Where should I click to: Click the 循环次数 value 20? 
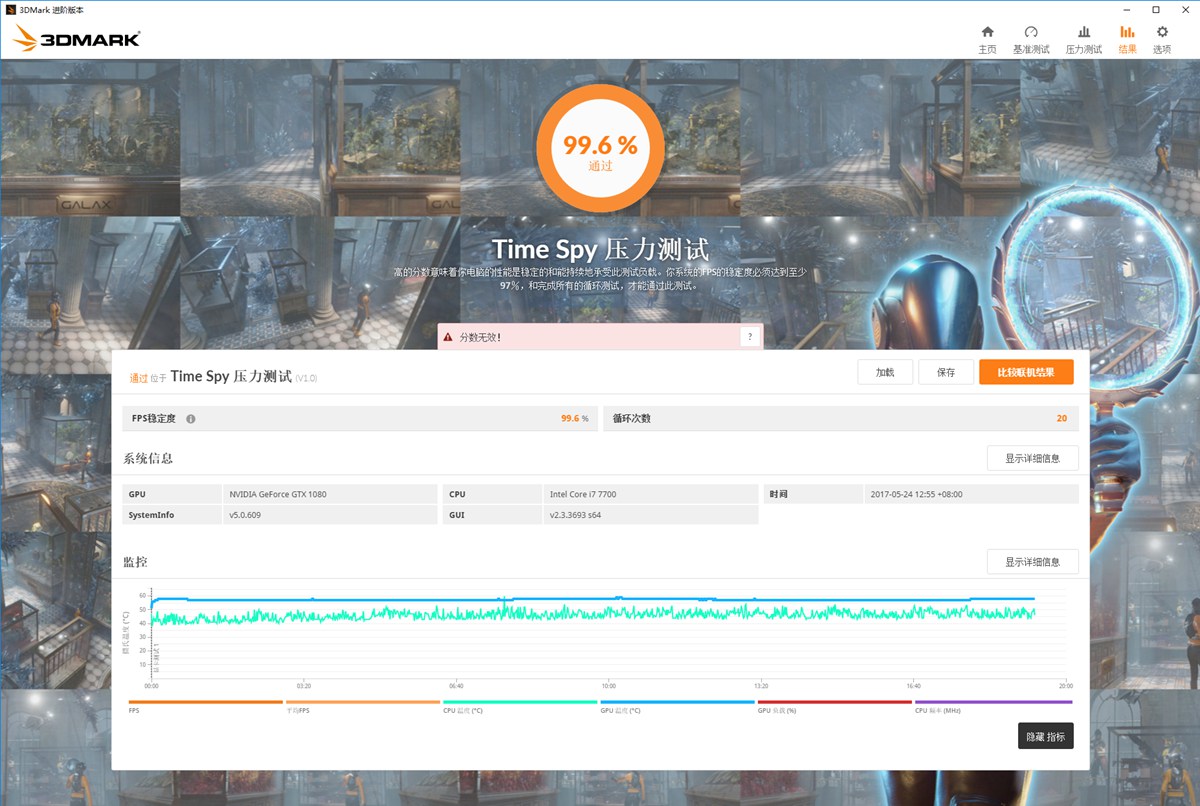pos(1061,418)
